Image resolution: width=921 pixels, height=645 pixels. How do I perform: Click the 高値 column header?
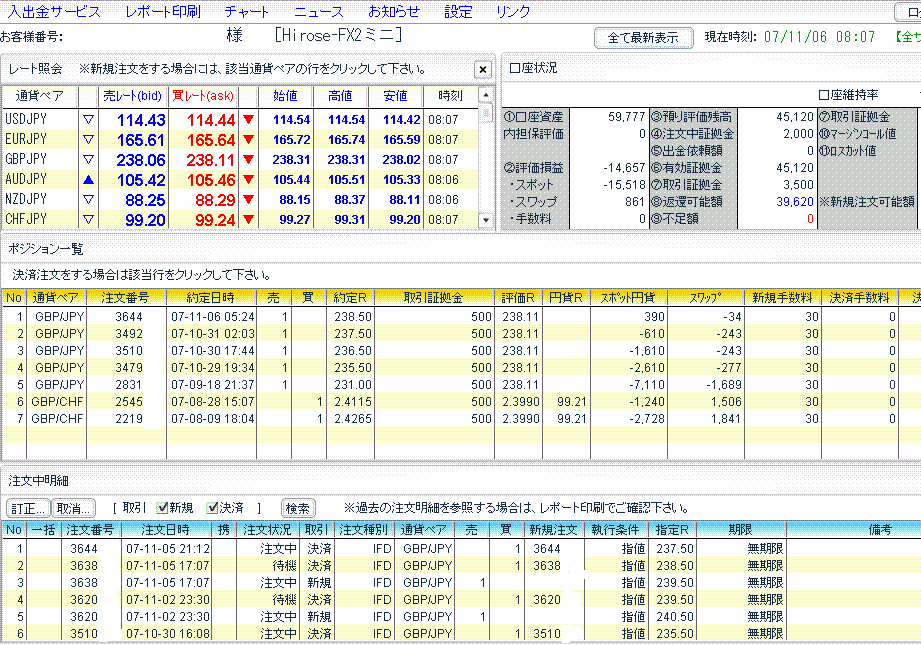click(x=340, y=96)
